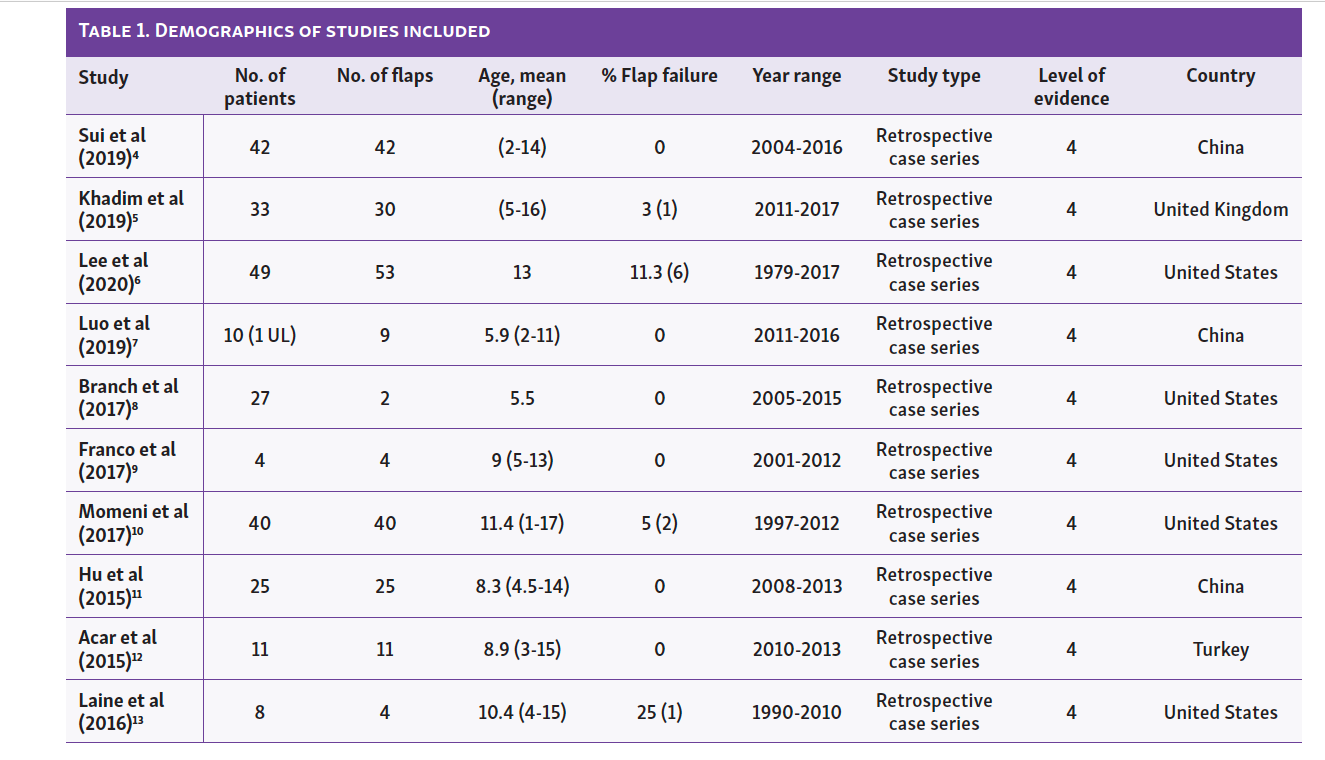1325x760 pixels.
Task: Select the Turkey country entry for Acar et al
Action: pos(1220,649)
